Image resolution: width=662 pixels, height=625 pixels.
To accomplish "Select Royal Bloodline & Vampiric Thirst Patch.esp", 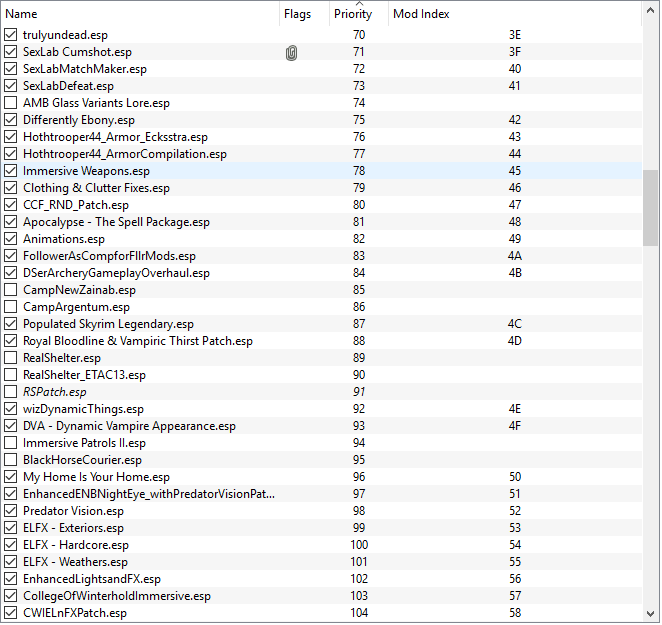I will tap(138, 341).
